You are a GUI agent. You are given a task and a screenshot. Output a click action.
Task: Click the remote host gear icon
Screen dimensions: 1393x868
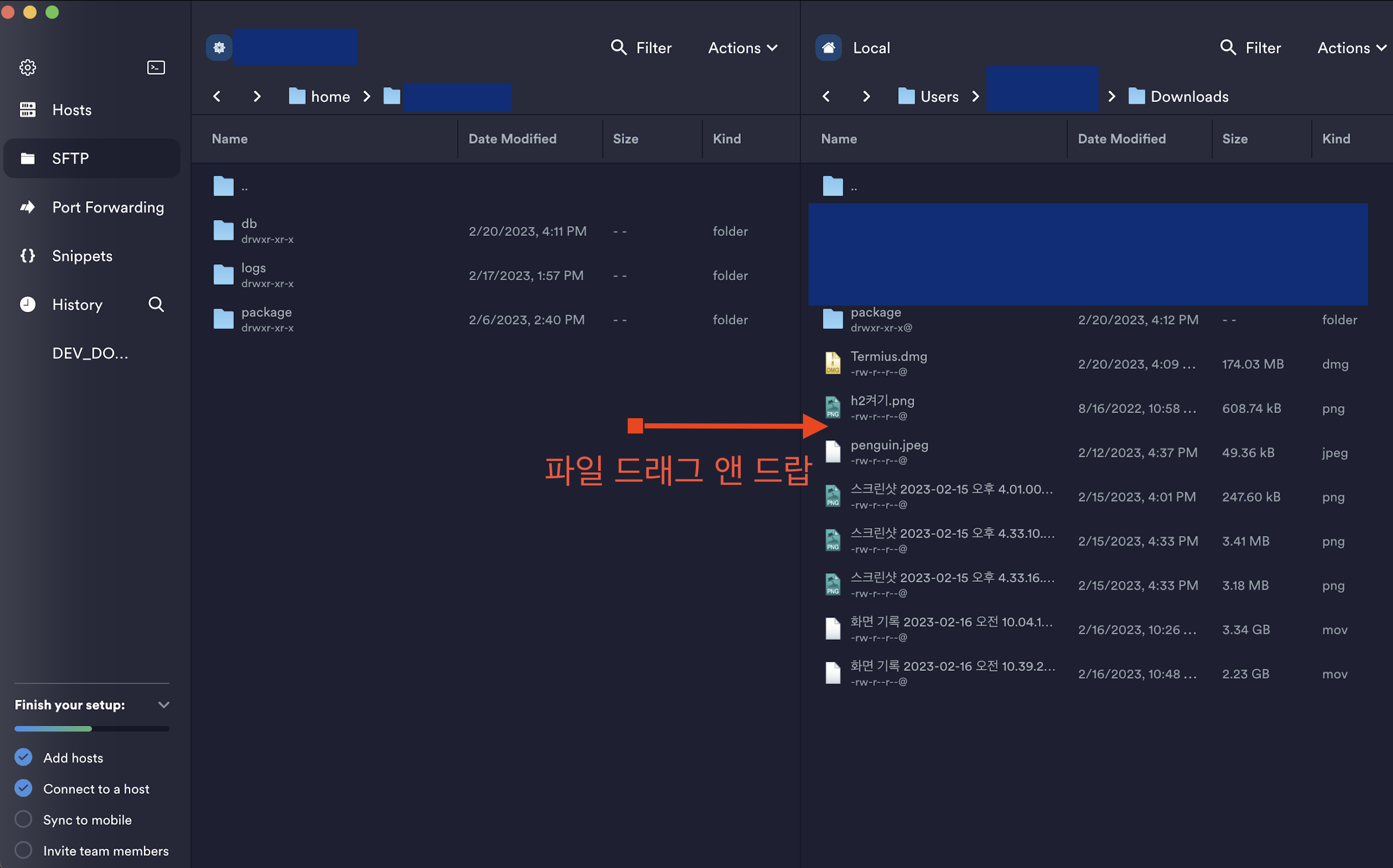(x=219, y=48)
